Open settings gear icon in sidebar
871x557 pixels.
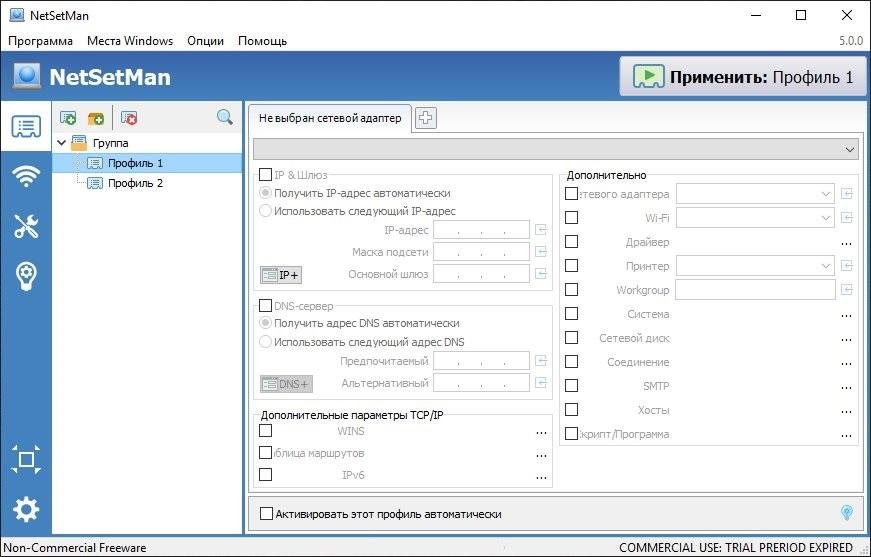click(26, 510)
